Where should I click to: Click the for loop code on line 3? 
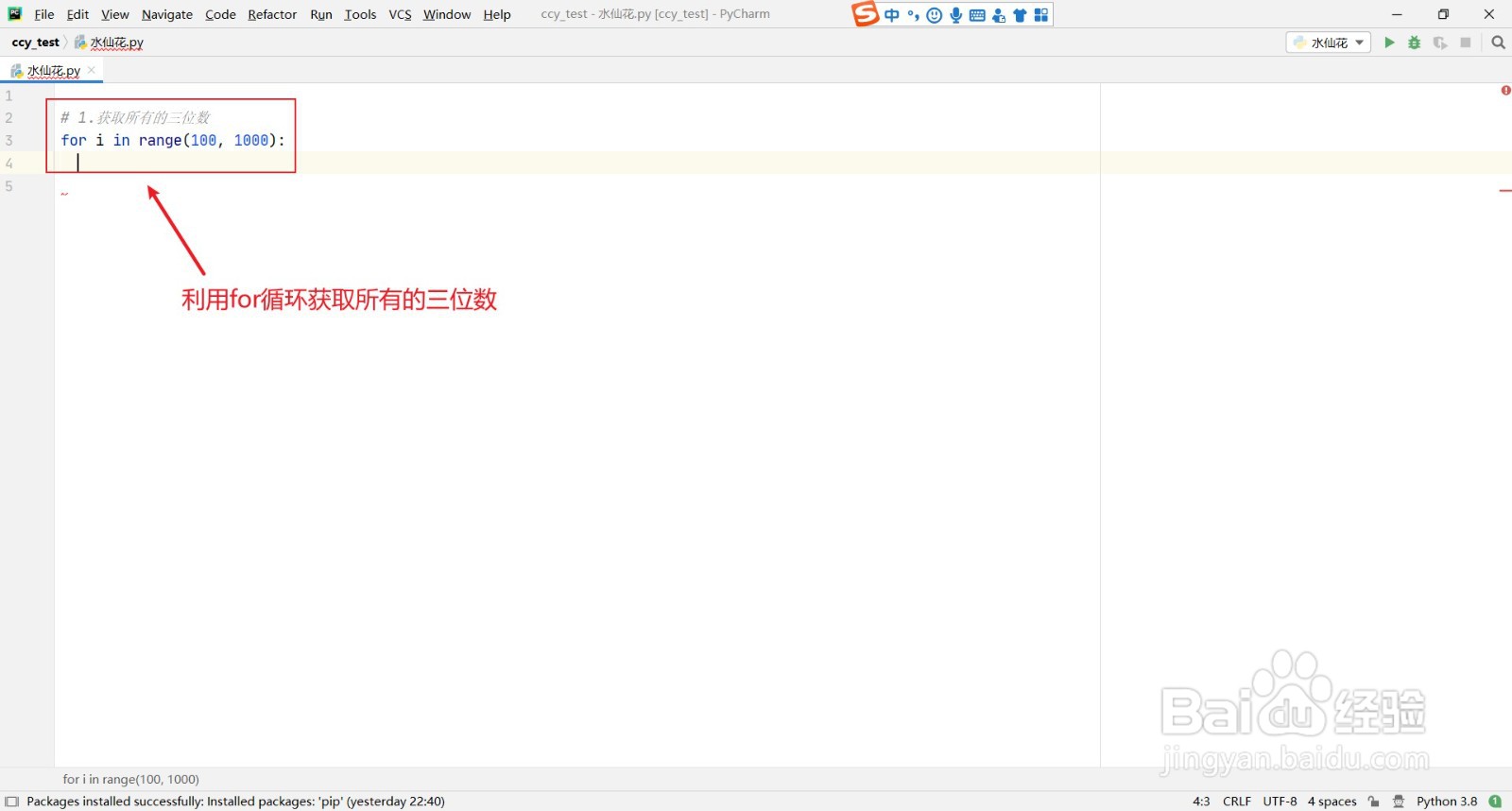173,140
